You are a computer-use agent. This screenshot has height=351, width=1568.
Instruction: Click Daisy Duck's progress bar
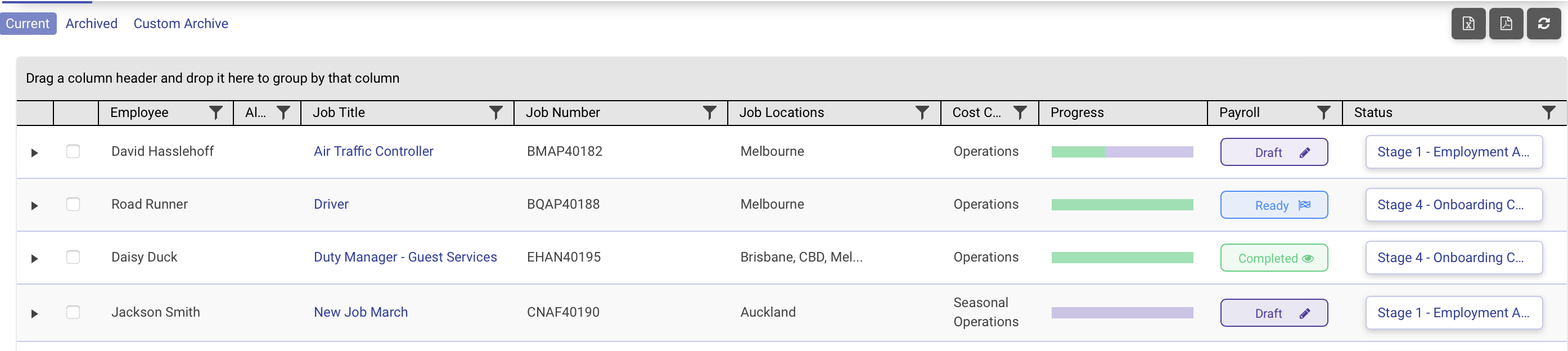pos(1122,258)
